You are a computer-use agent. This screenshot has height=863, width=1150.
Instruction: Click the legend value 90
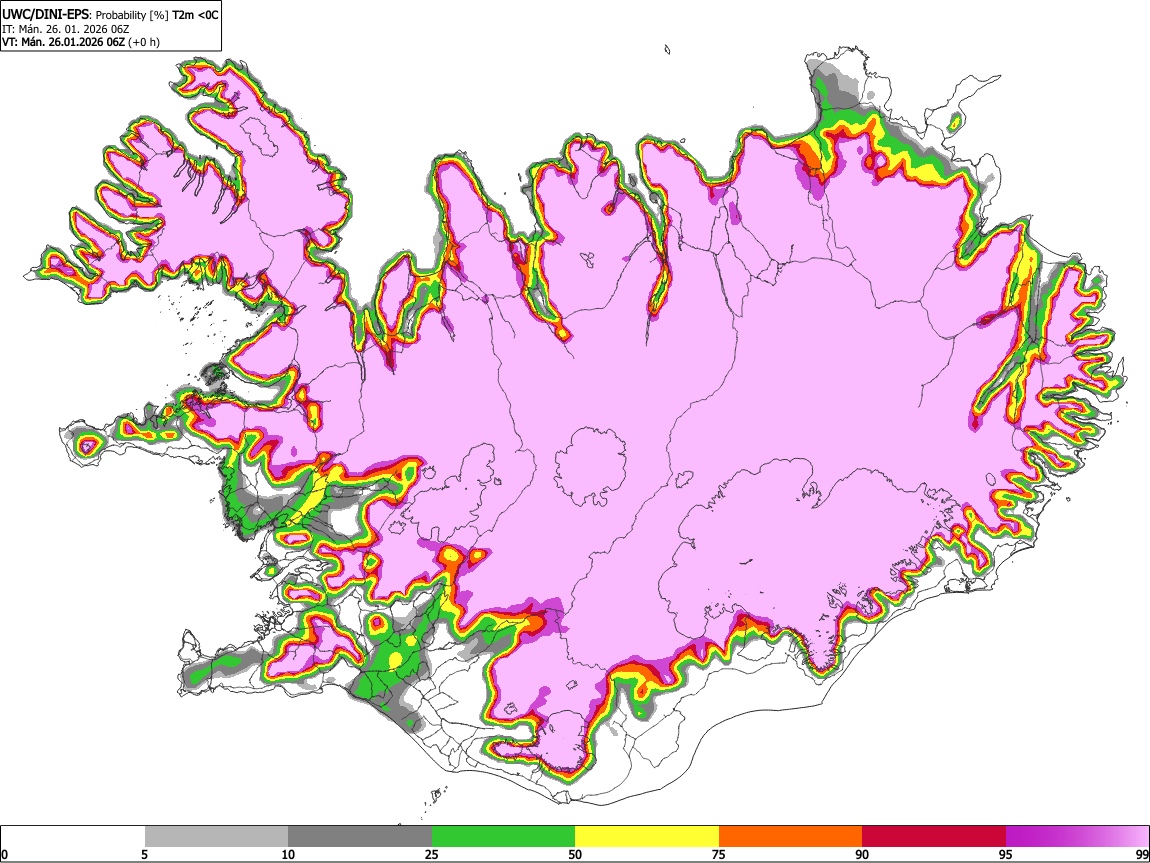[x=862, y=854]
